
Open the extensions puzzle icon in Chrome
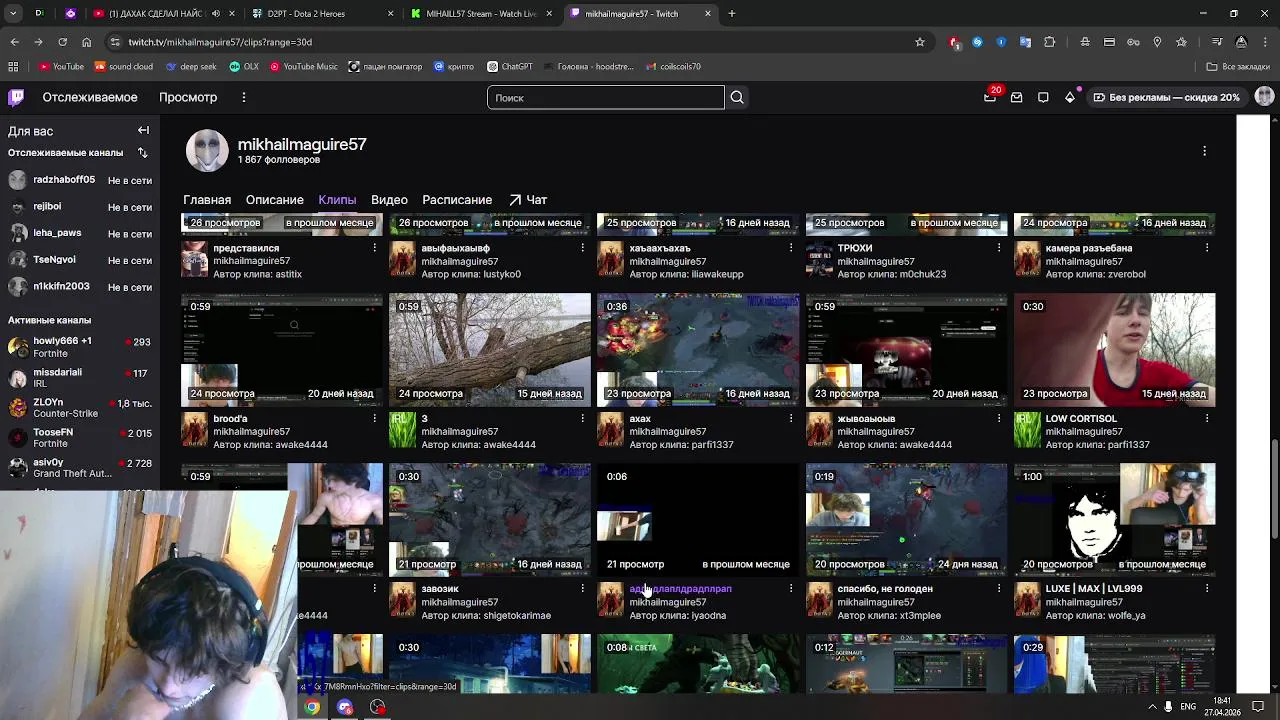click(x=1049, y=42)
